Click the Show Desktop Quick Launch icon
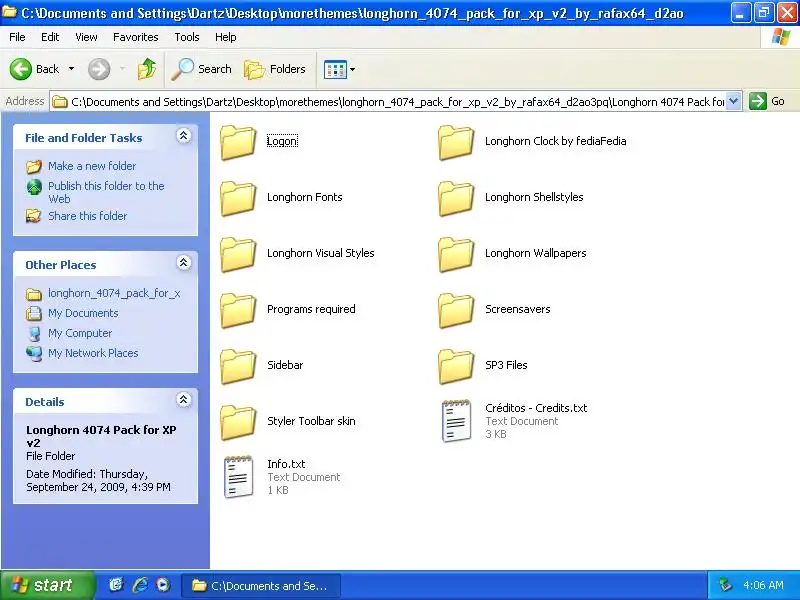Screen dimensions: 800x600 pyautogui.click(x=116, y=585)
